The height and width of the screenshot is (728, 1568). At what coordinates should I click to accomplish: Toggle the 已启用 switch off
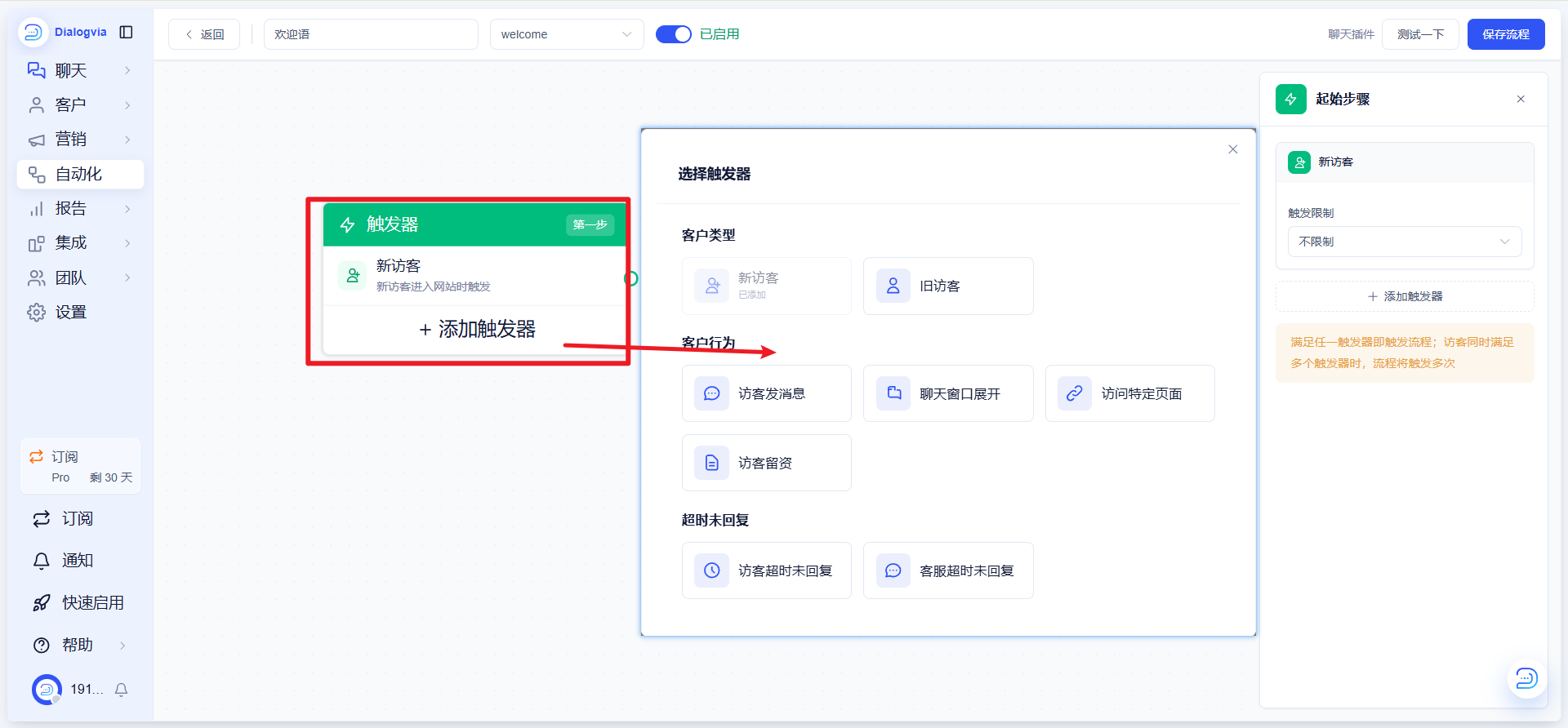click(674, 34)
